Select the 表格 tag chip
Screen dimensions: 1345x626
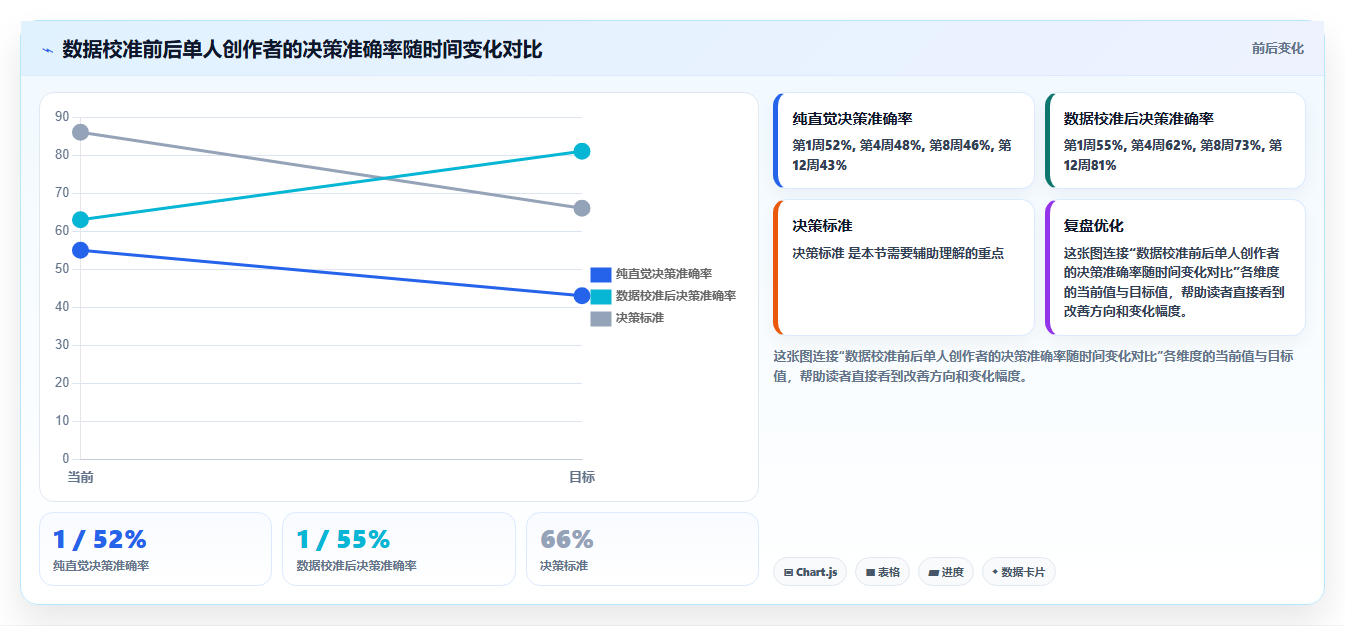pyautogui.click(x=882, y=572)
